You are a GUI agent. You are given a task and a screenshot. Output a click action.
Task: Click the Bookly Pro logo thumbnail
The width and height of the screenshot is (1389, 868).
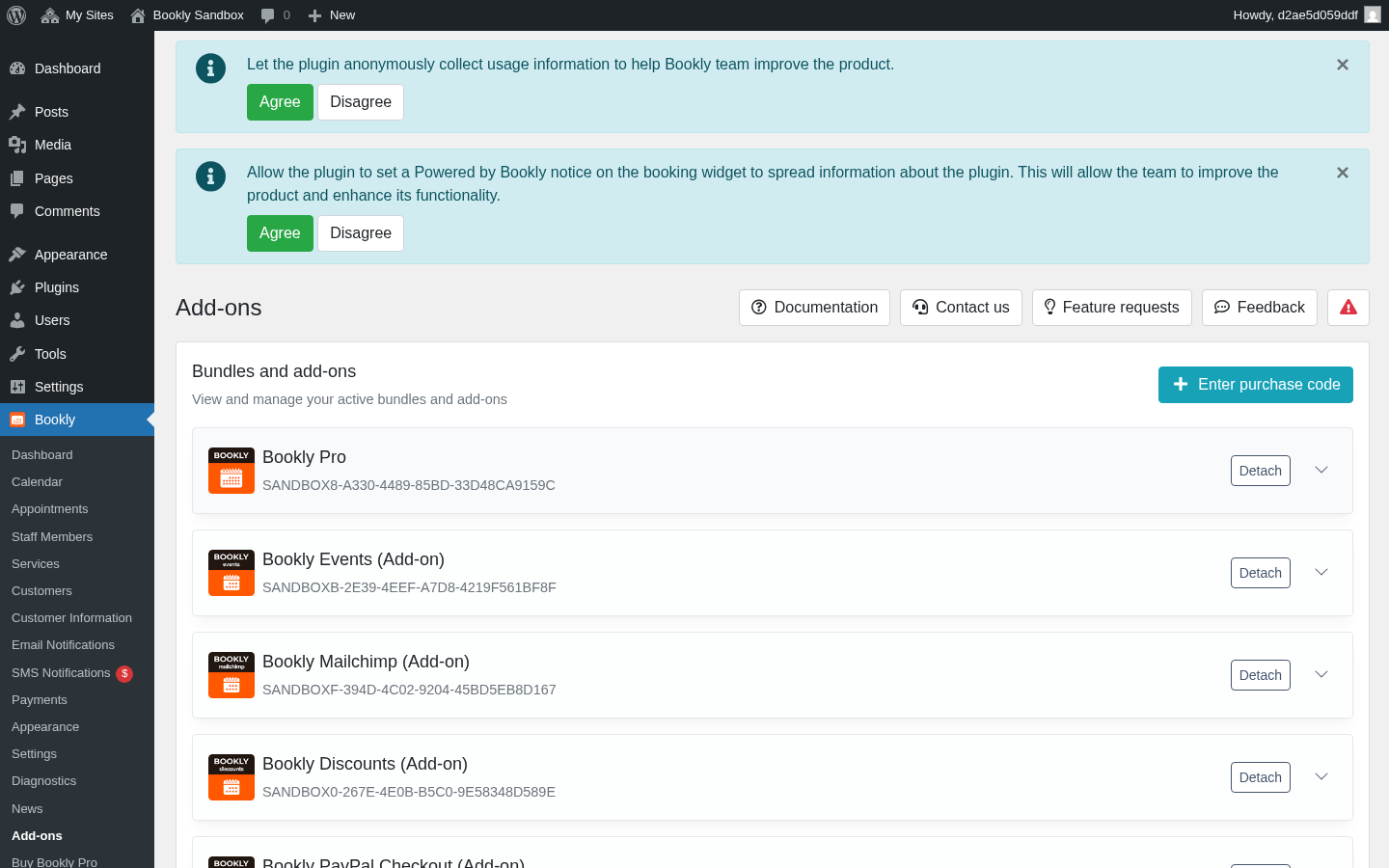pos(231,471)
